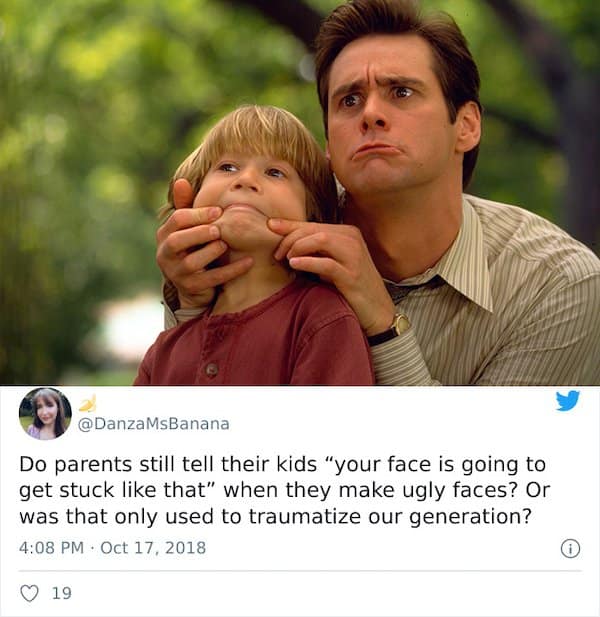Select the tweet text starting "Do parents"

click(x=284, y=490)
